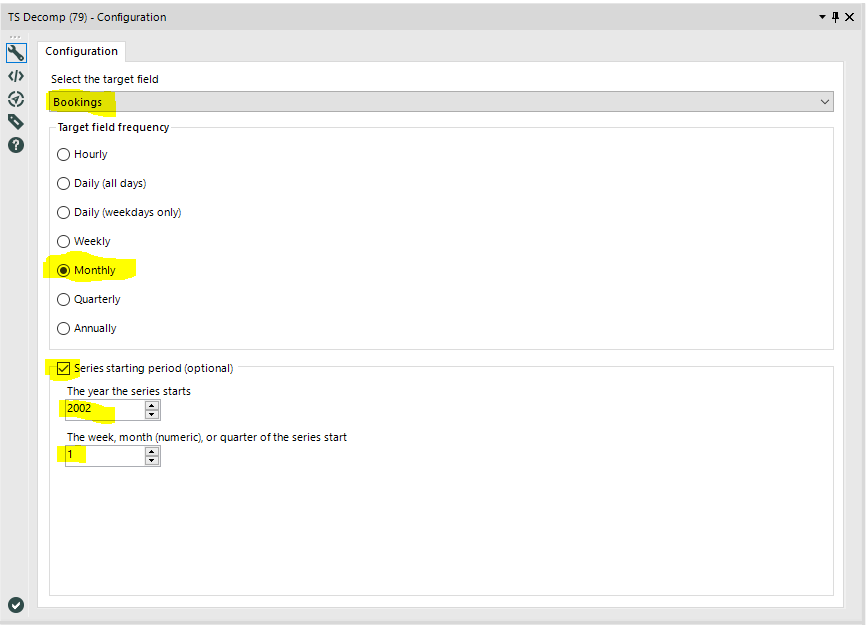Viewport: 866px width, 625px height.
Task: Select the Quarterly frequency radio button
Action: (x=62, y=298)
